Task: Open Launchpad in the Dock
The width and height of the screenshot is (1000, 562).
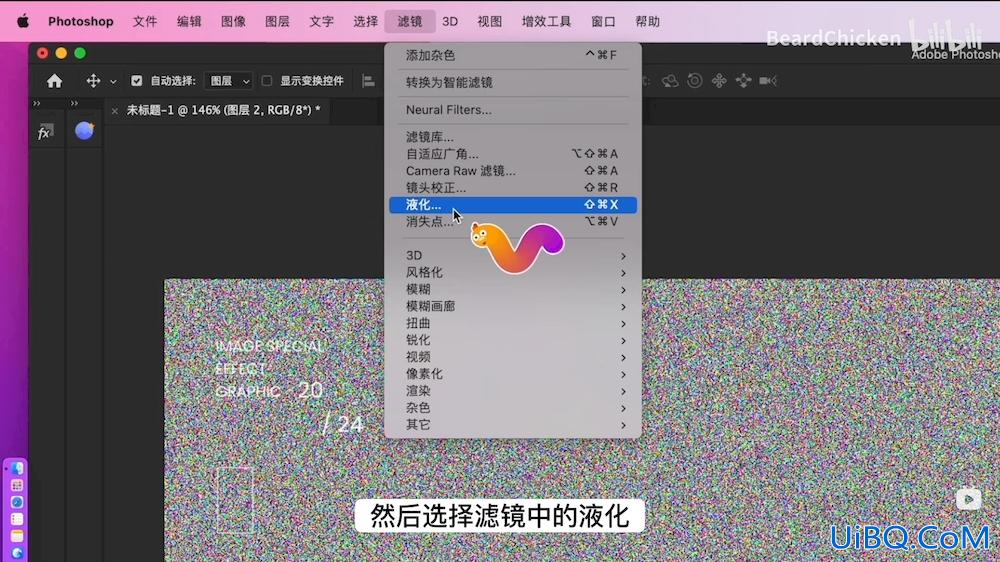Action: click(x=17, y=485)
